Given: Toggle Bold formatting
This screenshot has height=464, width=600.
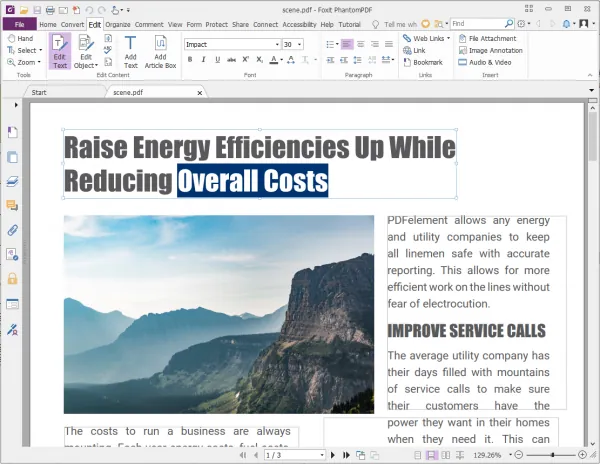Looking at the screenshot, I should tap(190, 60).
